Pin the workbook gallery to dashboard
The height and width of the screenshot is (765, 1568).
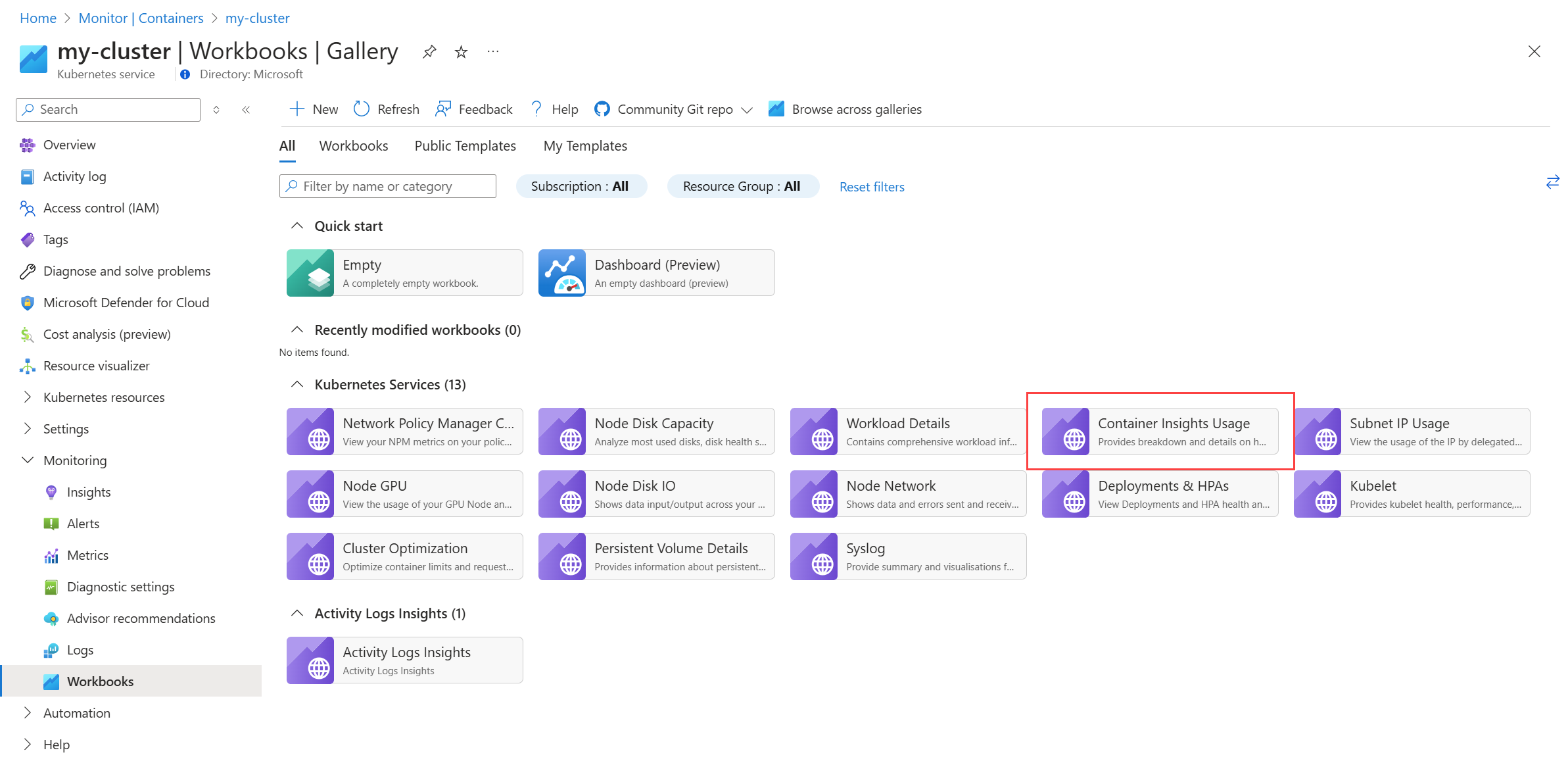pos(429,51)
